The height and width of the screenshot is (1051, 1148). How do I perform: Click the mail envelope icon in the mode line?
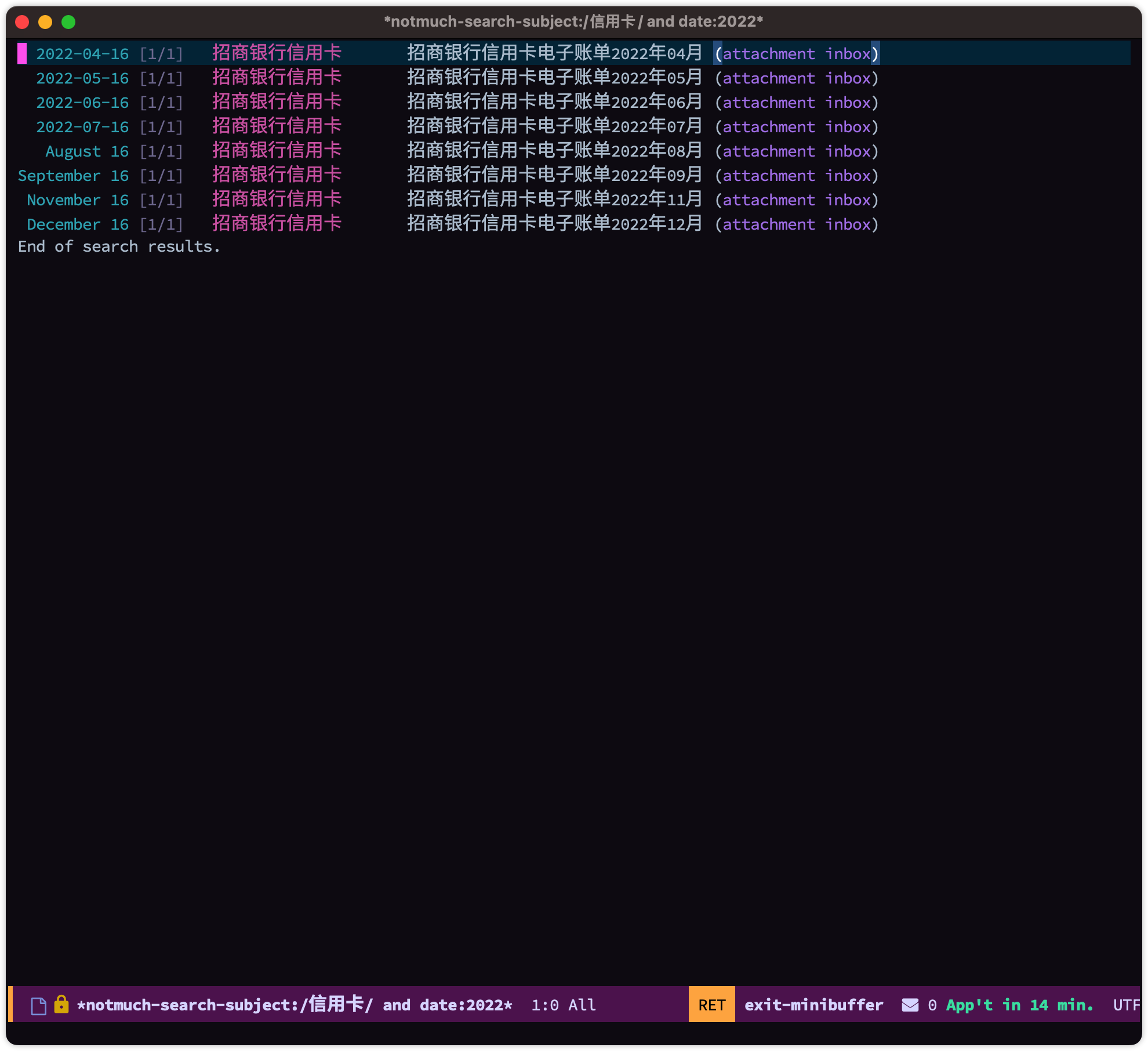[910, 1005]
